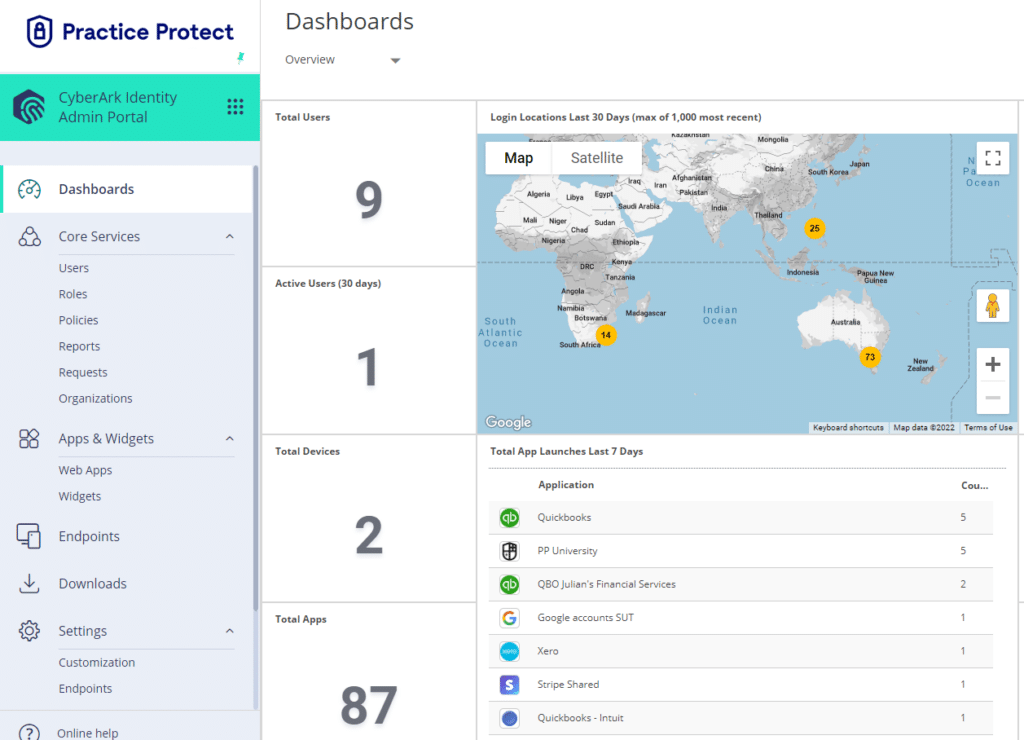Zoom out on the login locations map
The width and height of the screenshot is (1024, 740).
tap(993, 398)
